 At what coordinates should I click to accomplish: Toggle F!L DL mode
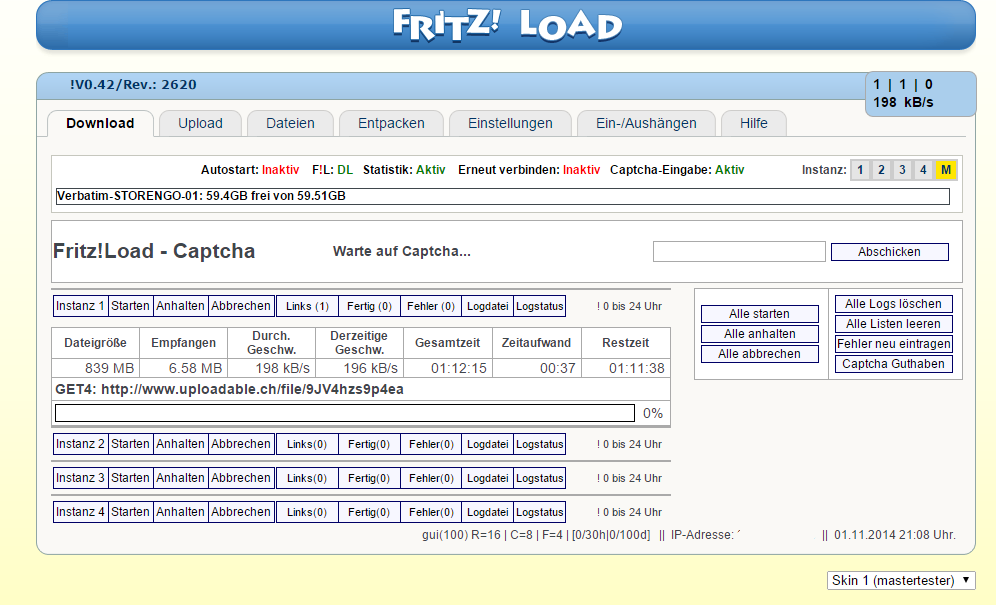click(345, 170)
